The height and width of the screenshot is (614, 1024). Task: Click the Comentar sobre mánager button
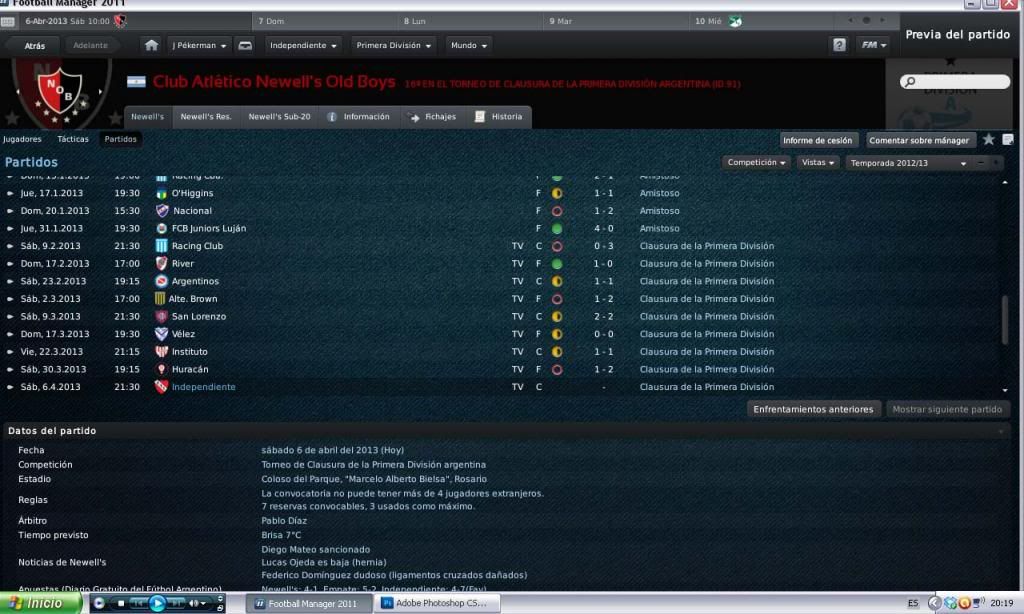(919, 140)
